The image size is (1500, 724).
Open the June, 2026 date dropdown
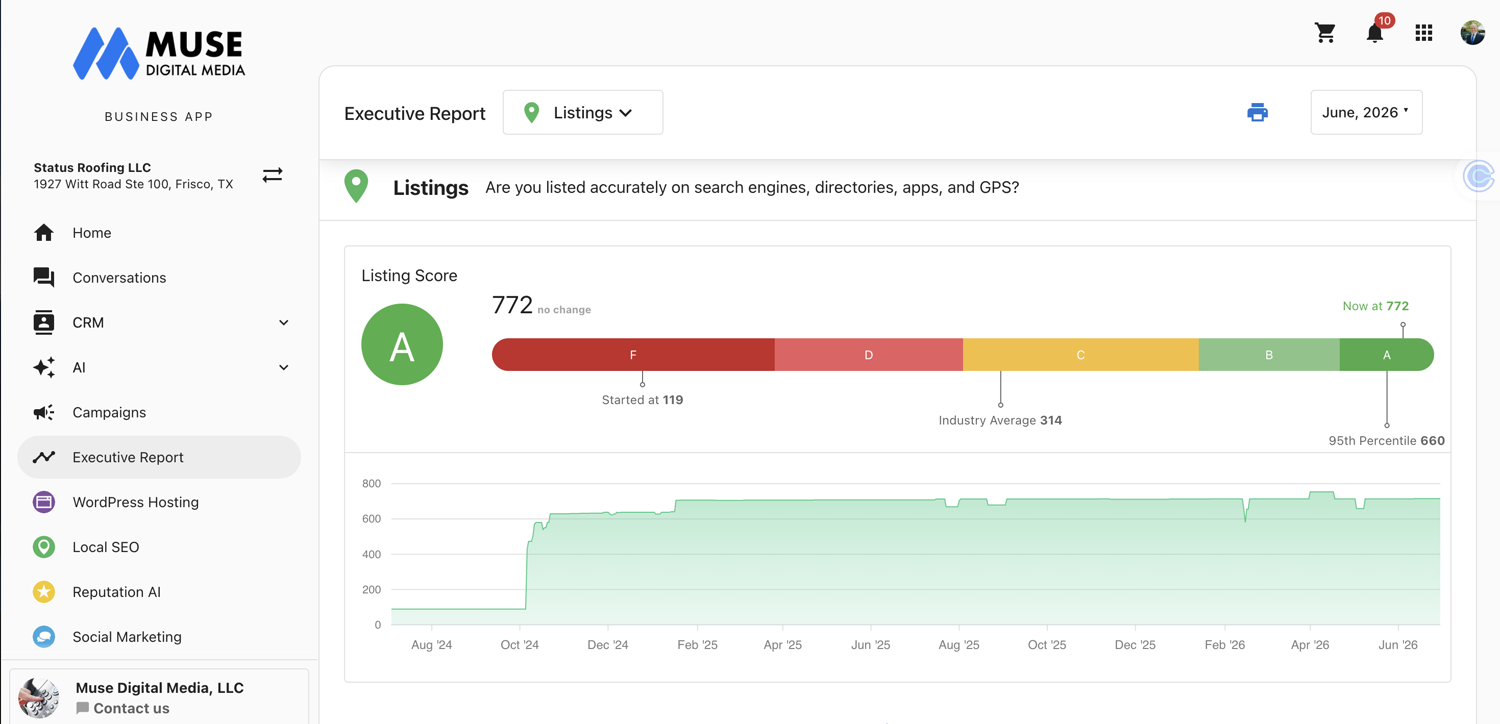click(1366, 112)
